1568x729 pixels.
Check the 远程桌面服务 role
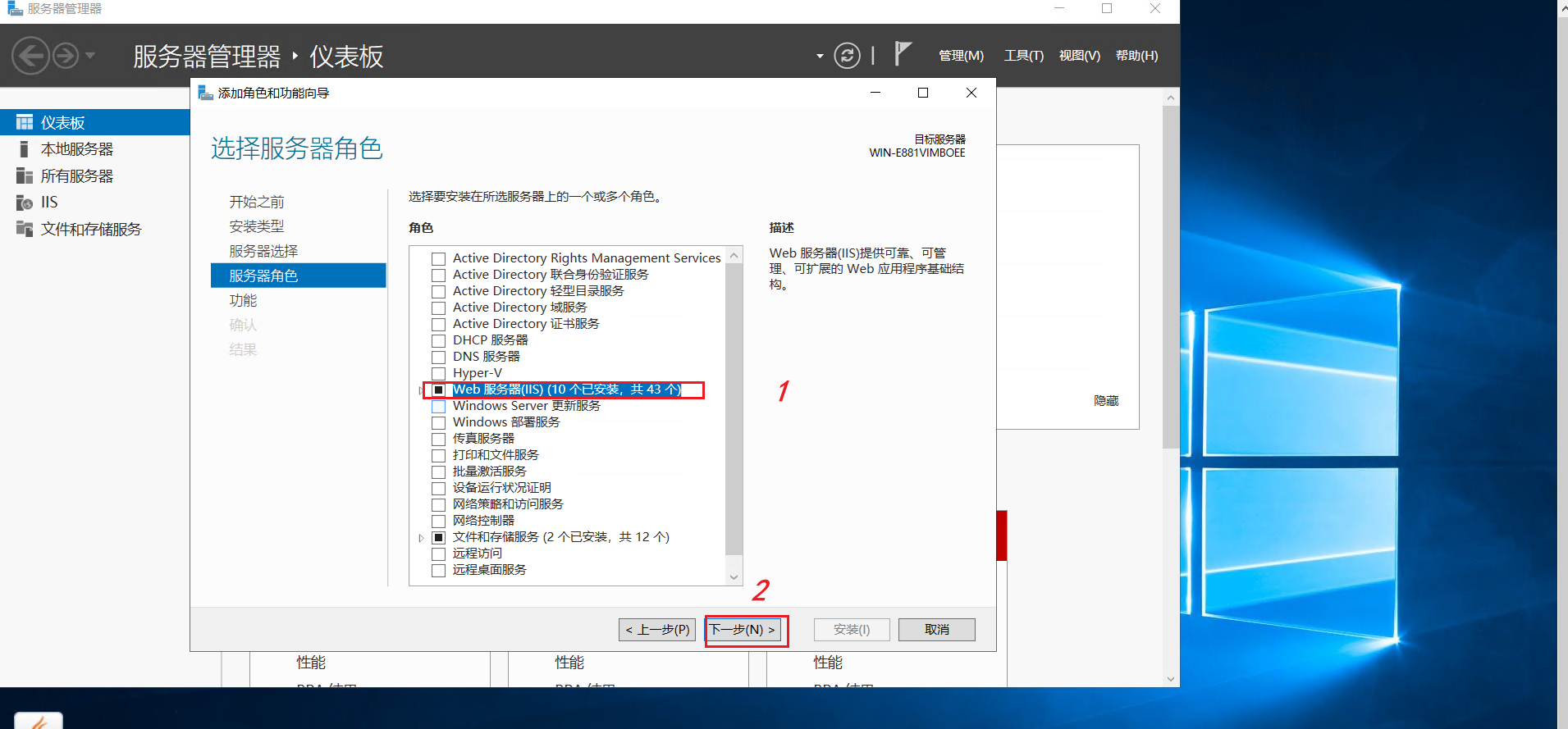[439, 570]
